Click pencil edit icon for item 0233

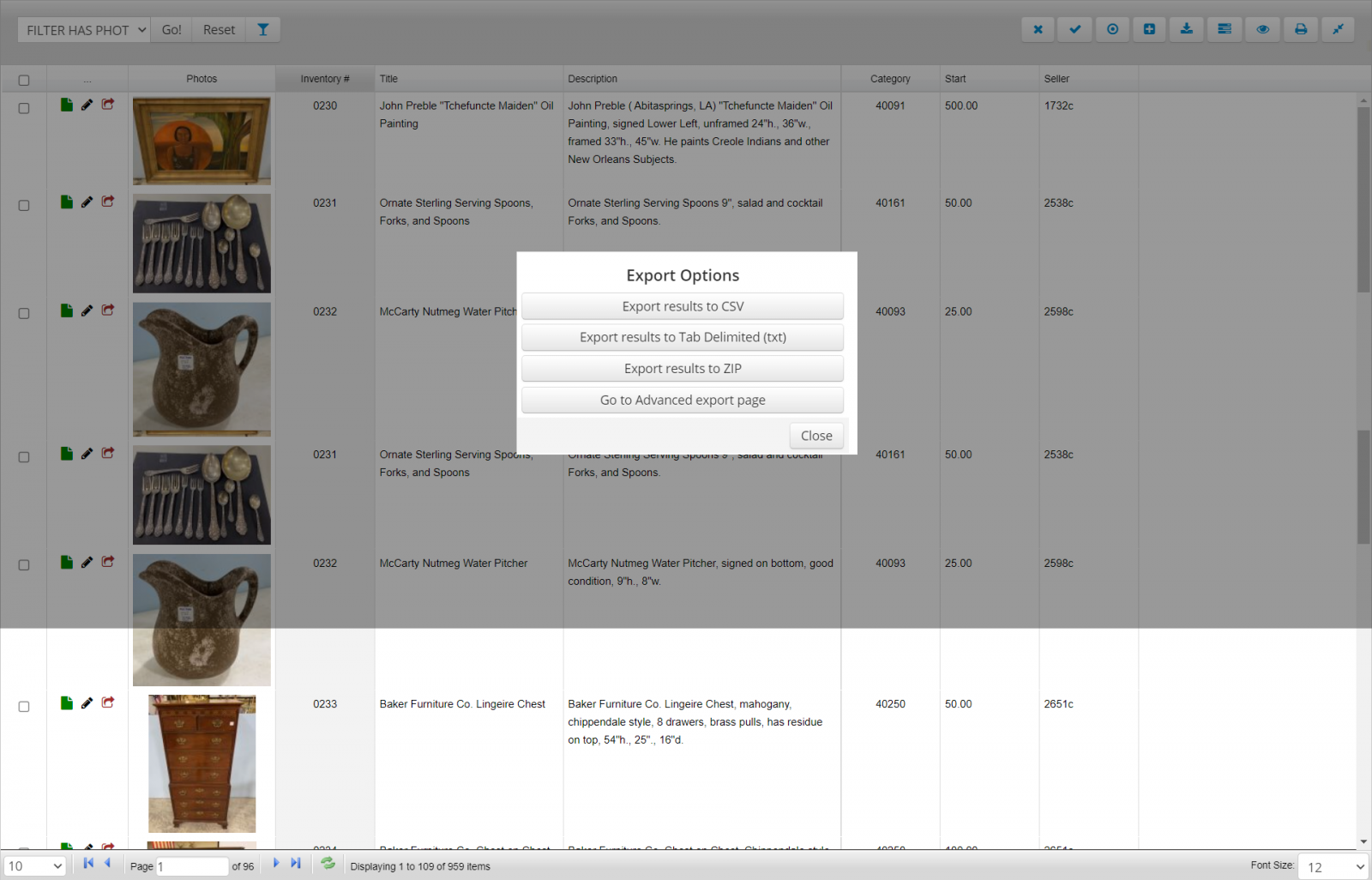coord(87,703)
